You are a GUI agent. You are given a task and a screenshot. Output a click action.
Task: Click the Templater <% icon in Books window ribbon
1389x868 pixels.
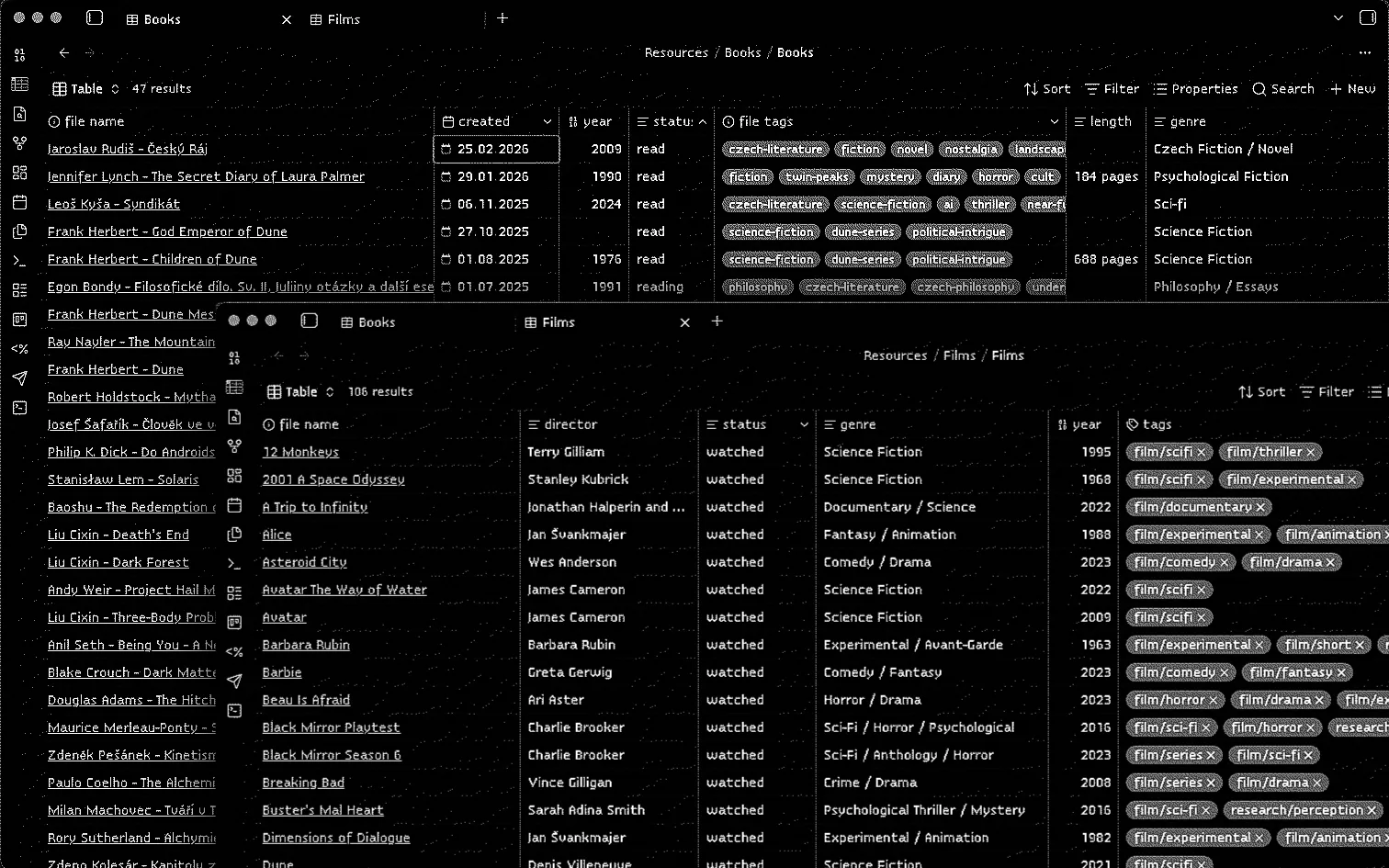point(19,349)
